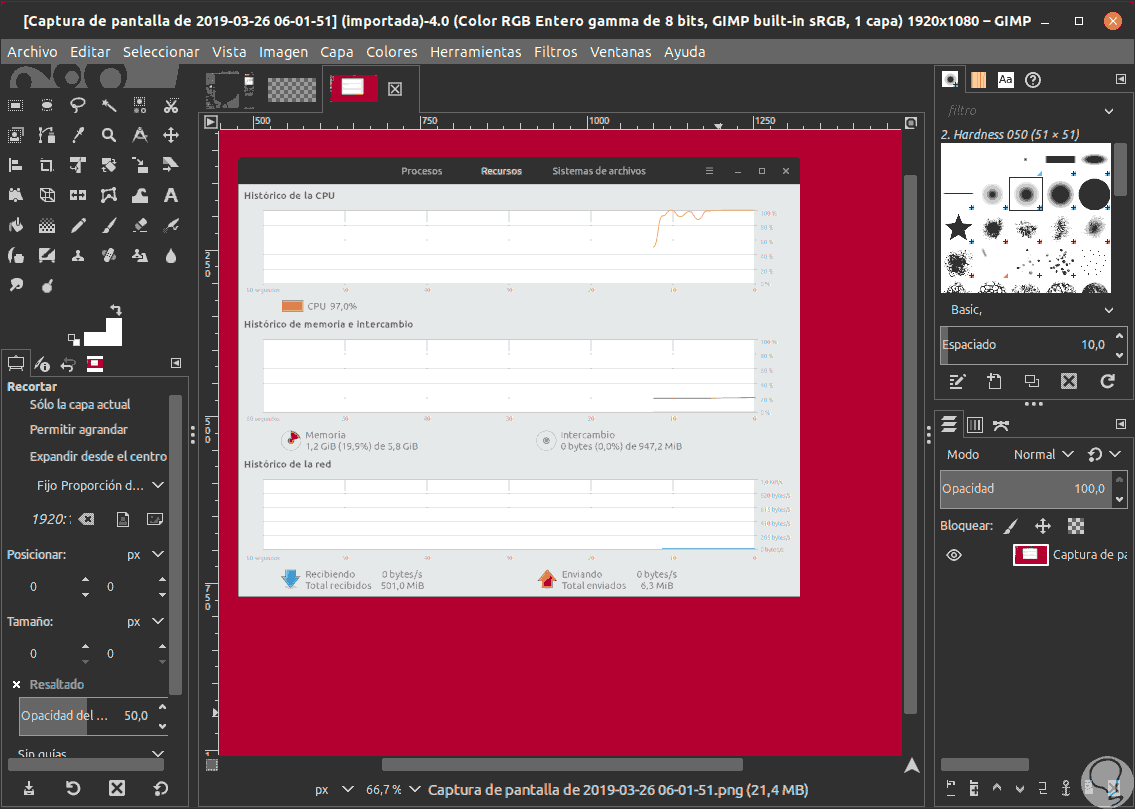Select the Bucket Fill tool

click(x=15, y=226)
